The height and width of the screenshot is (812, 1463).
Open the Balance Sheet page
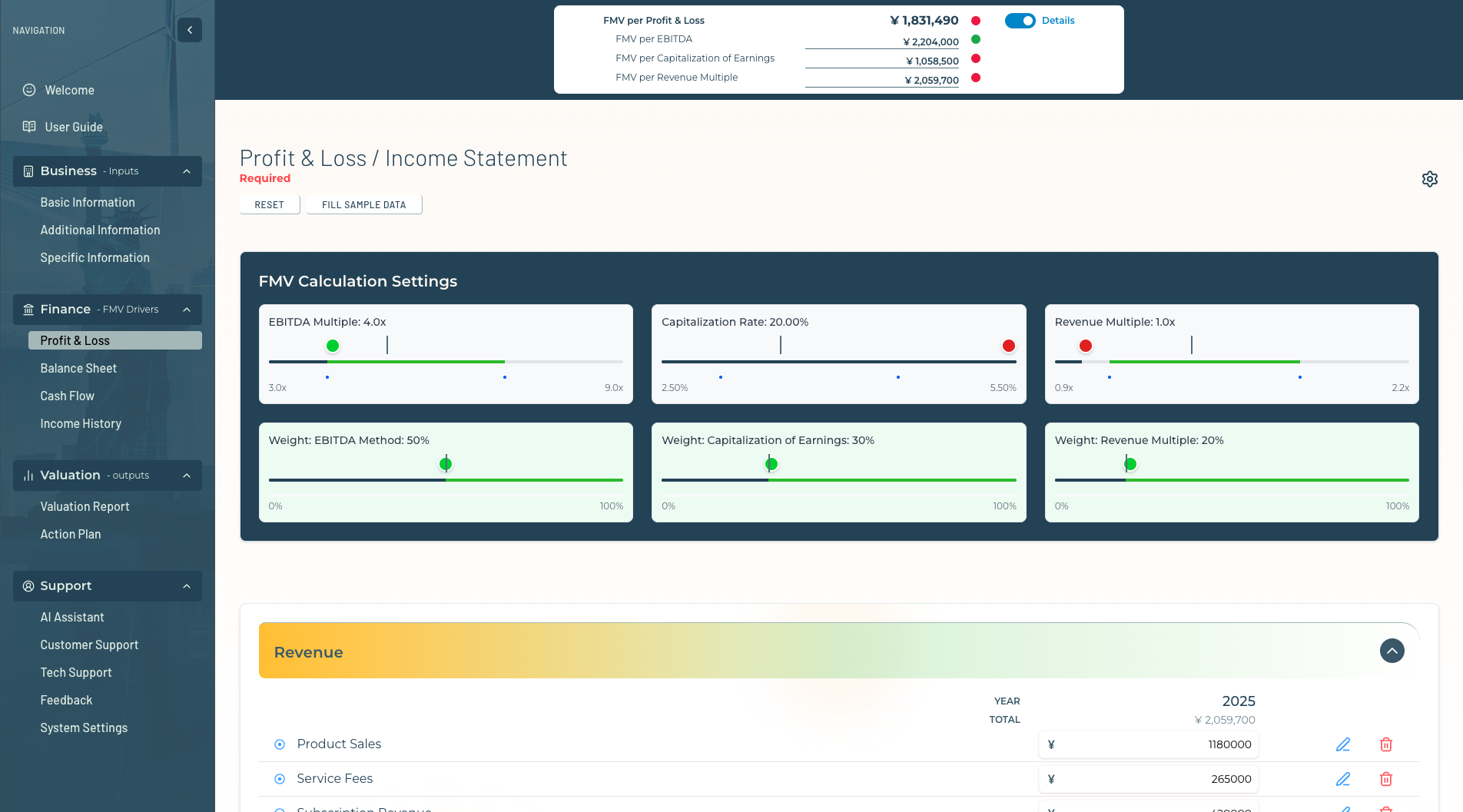coord(78,368)
